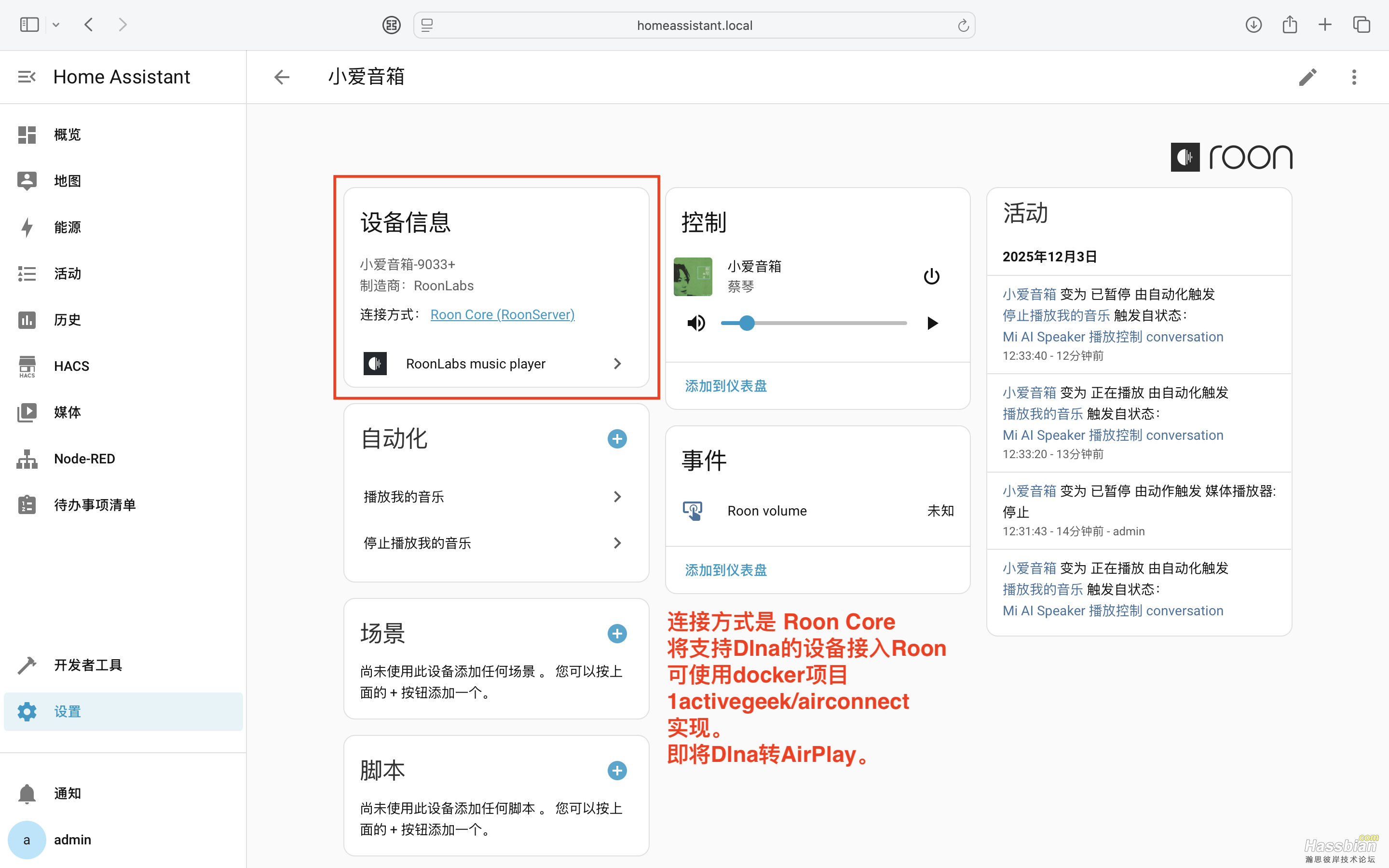Click the power icon for 小爱音箱
Screen dimensions: 1389x868
pos(931,277)
